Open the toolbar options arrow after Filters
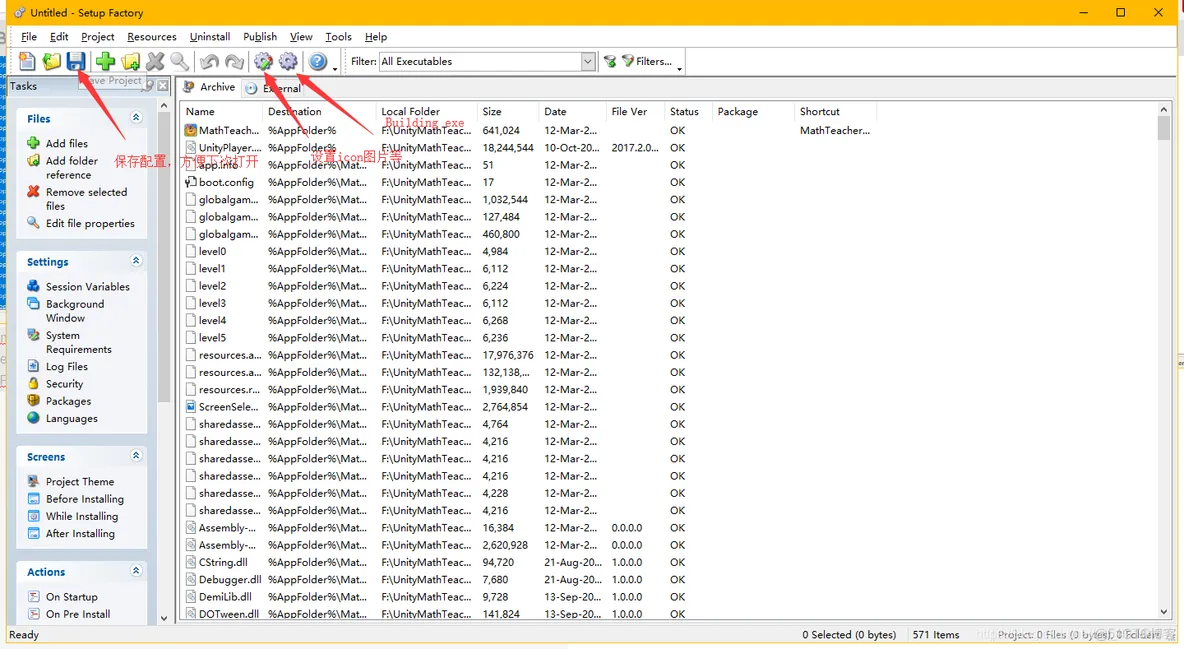1184x649 pixels. click(680, 68)
